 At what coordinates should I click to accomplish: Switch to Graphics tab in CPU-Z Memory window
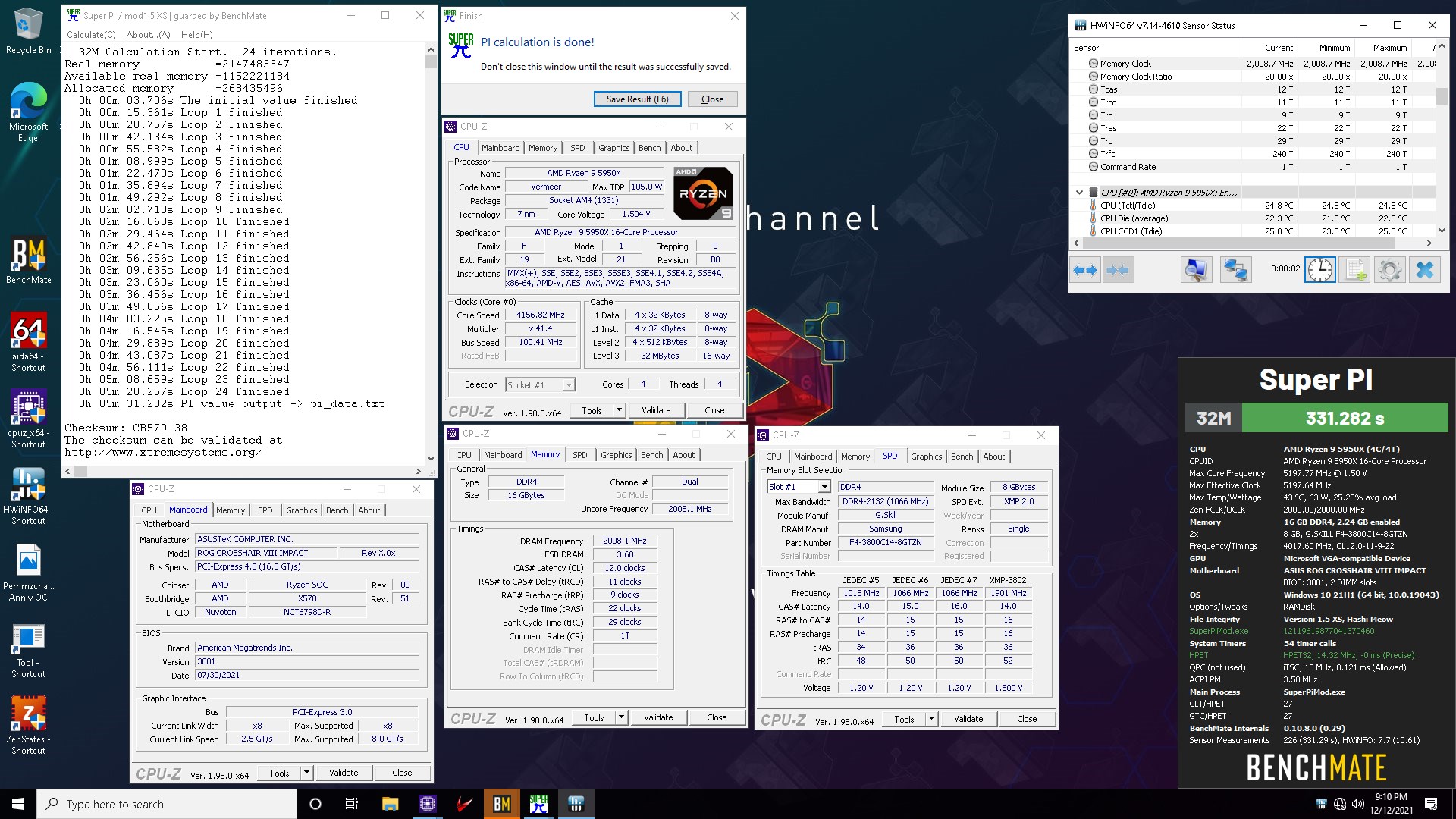click(x=616, y=455)
